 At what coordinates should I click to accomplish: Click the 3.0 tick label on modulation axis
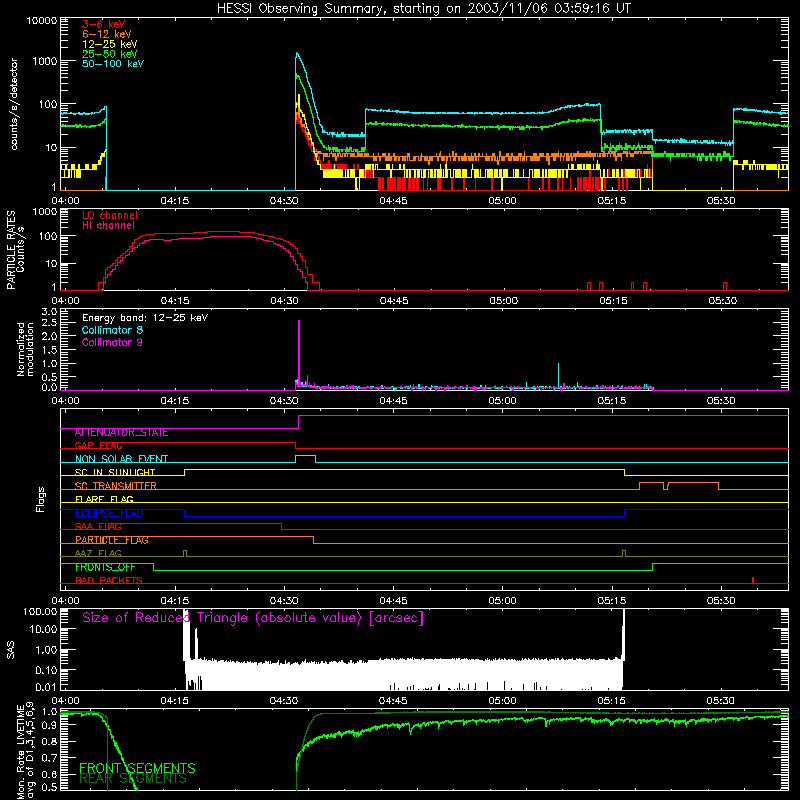pyautogui.click(x=49, y=311)
